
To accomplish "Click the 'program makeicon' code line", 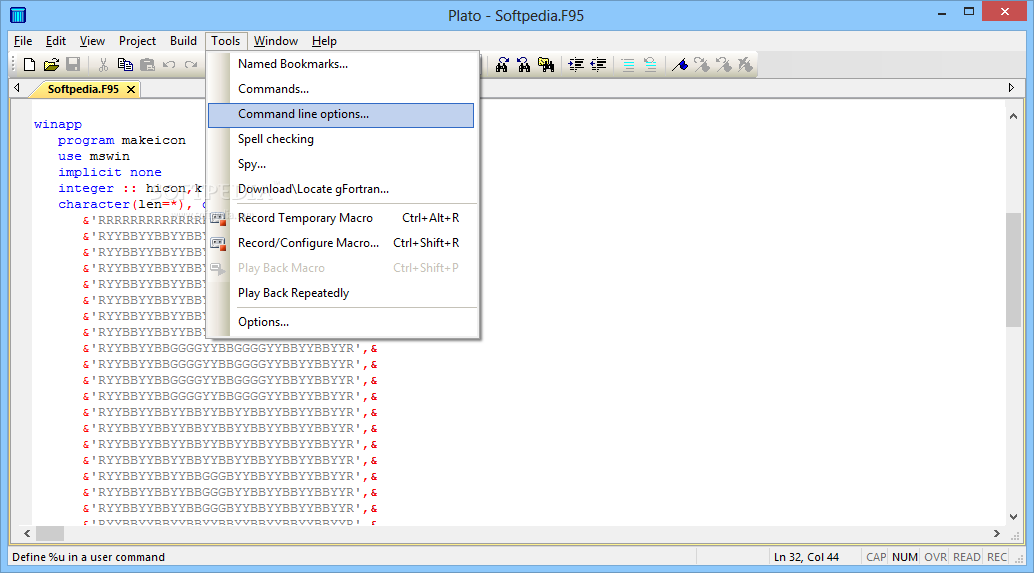I will click(x=122, y=140).
